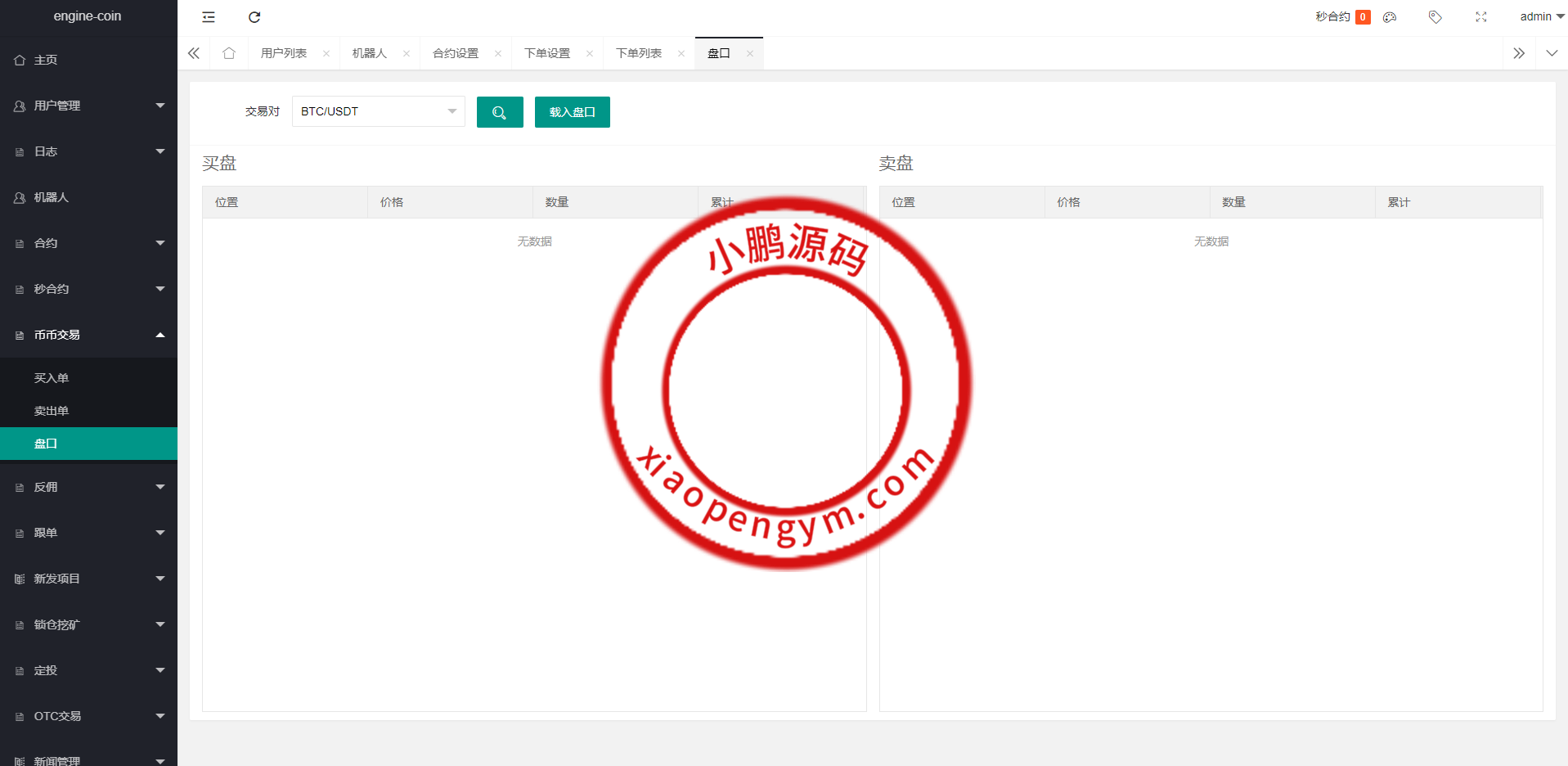Open the BTC/USDT trading pair dropdown

point(377,111)
